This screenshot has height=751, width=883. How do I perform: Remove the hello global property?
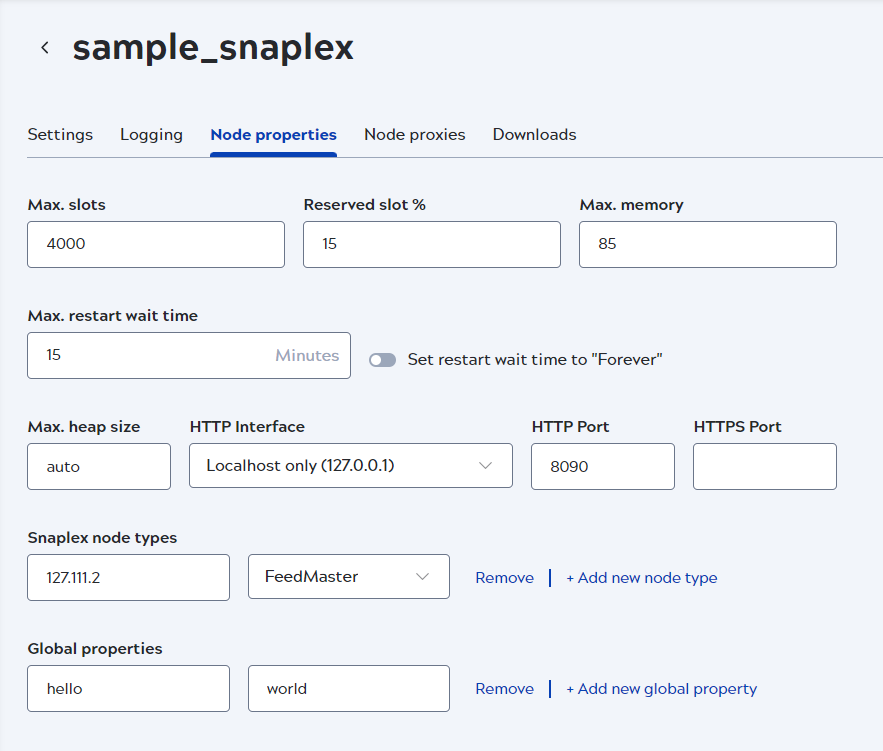(x=504, y=689)
